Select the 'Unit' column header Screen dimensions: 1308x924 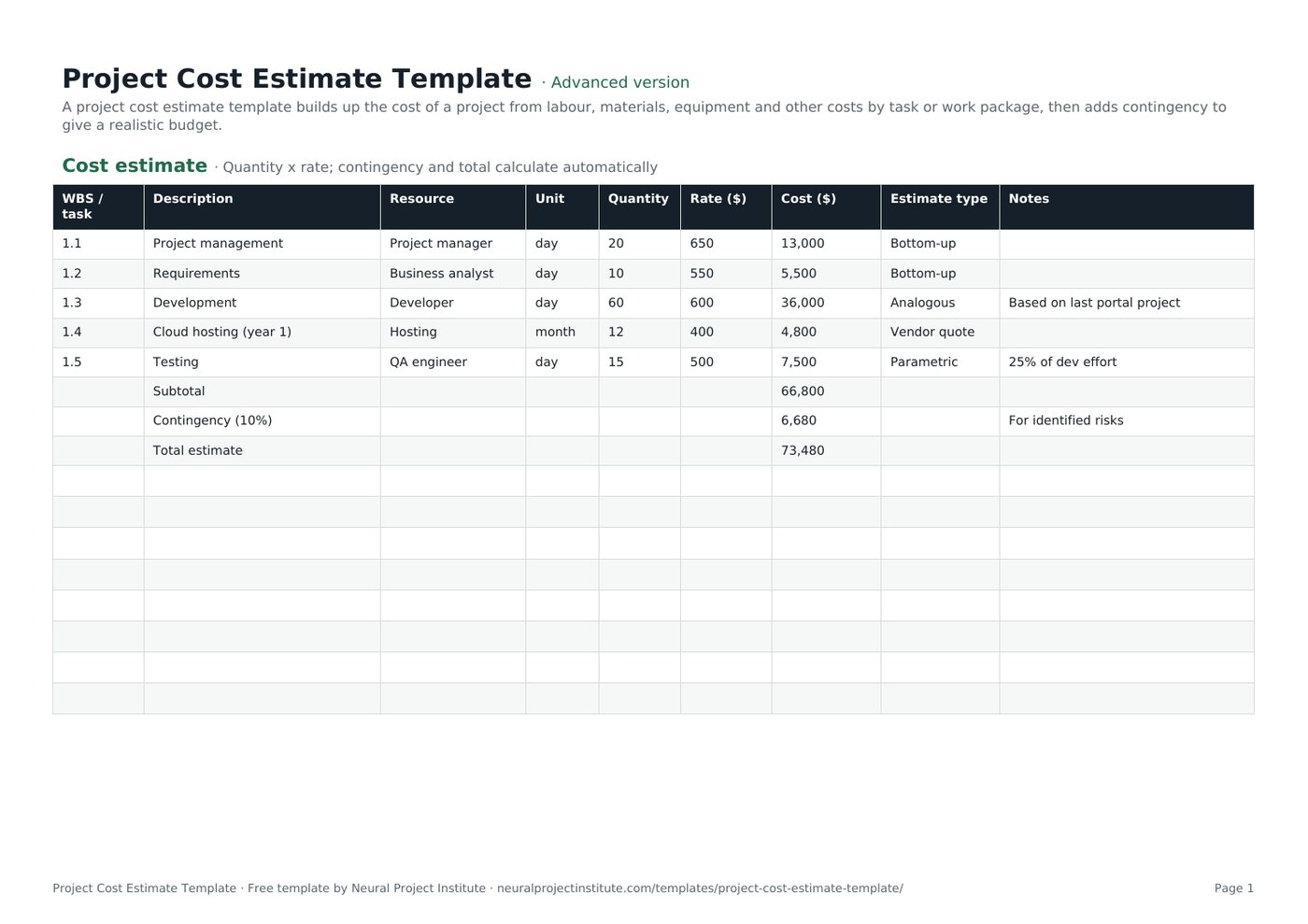pyautogui.click(x=562, y=206)
